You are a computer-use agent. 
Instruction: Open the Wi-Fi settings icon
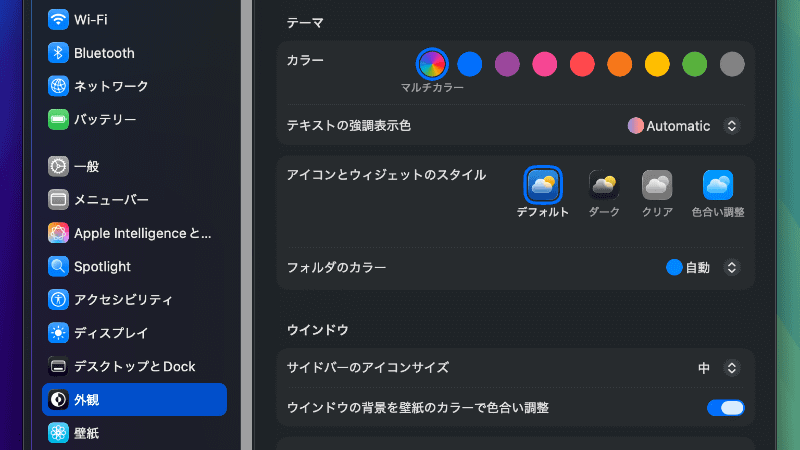[58, 19]
